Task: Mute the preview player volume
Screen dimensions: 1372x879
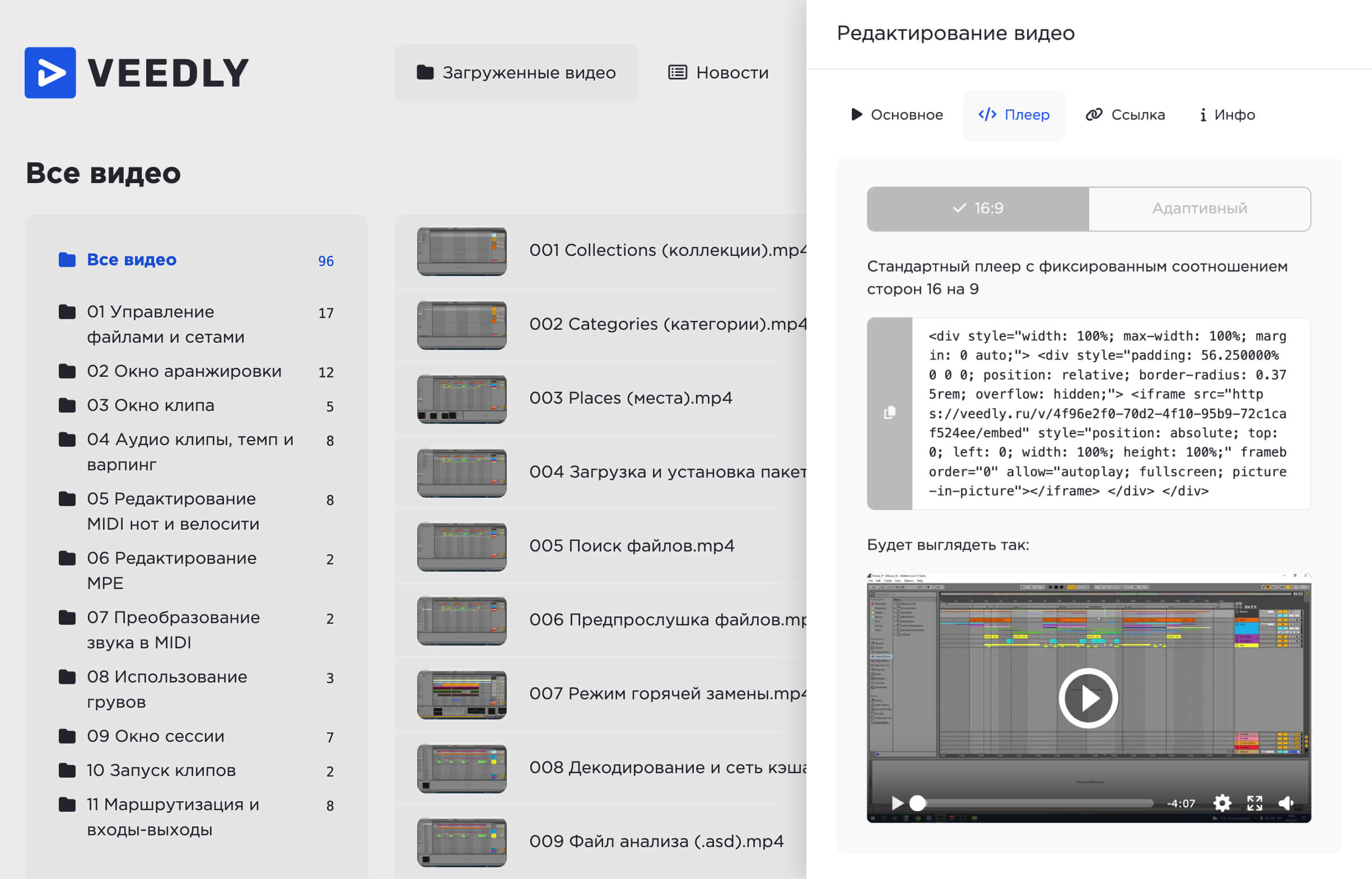Action: pyautogui.click(x=1286, y=803)
